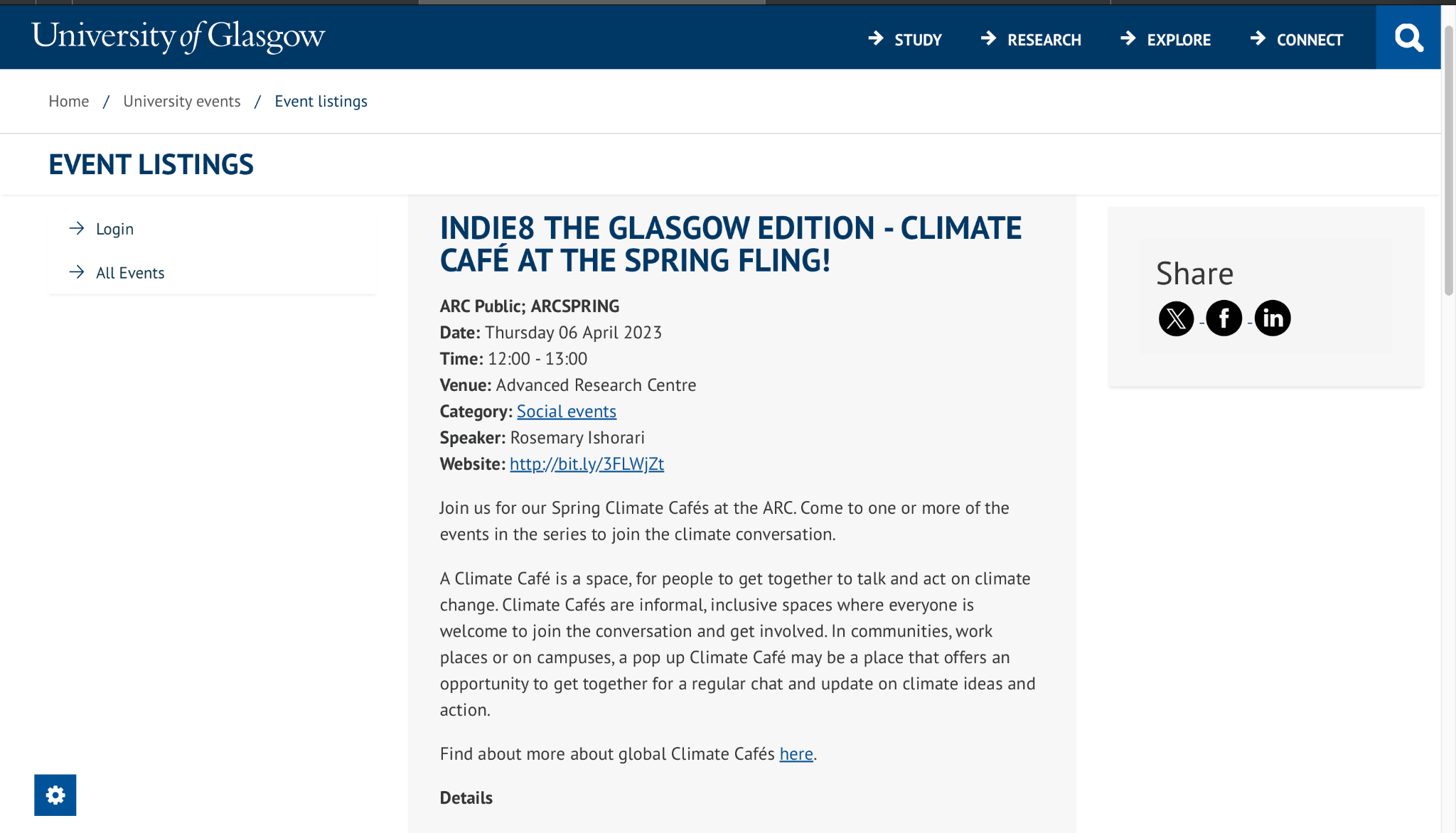Click the arrow icon beside Login
Screen dimensions: 1456x833
tap(77, 228)
